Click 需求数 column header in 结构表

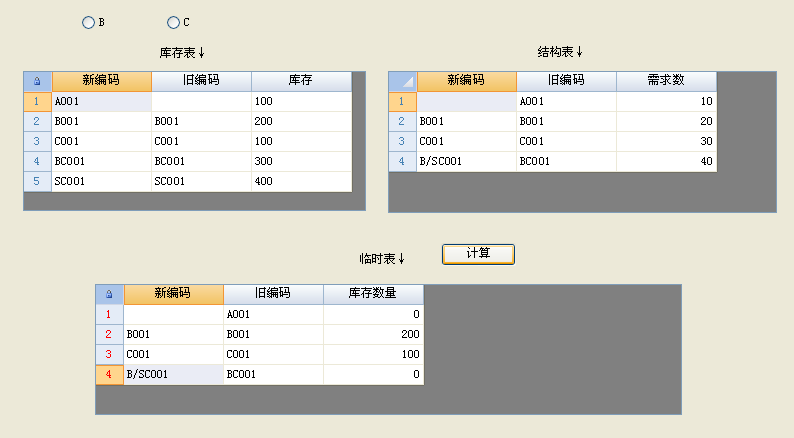coord(666,81)
